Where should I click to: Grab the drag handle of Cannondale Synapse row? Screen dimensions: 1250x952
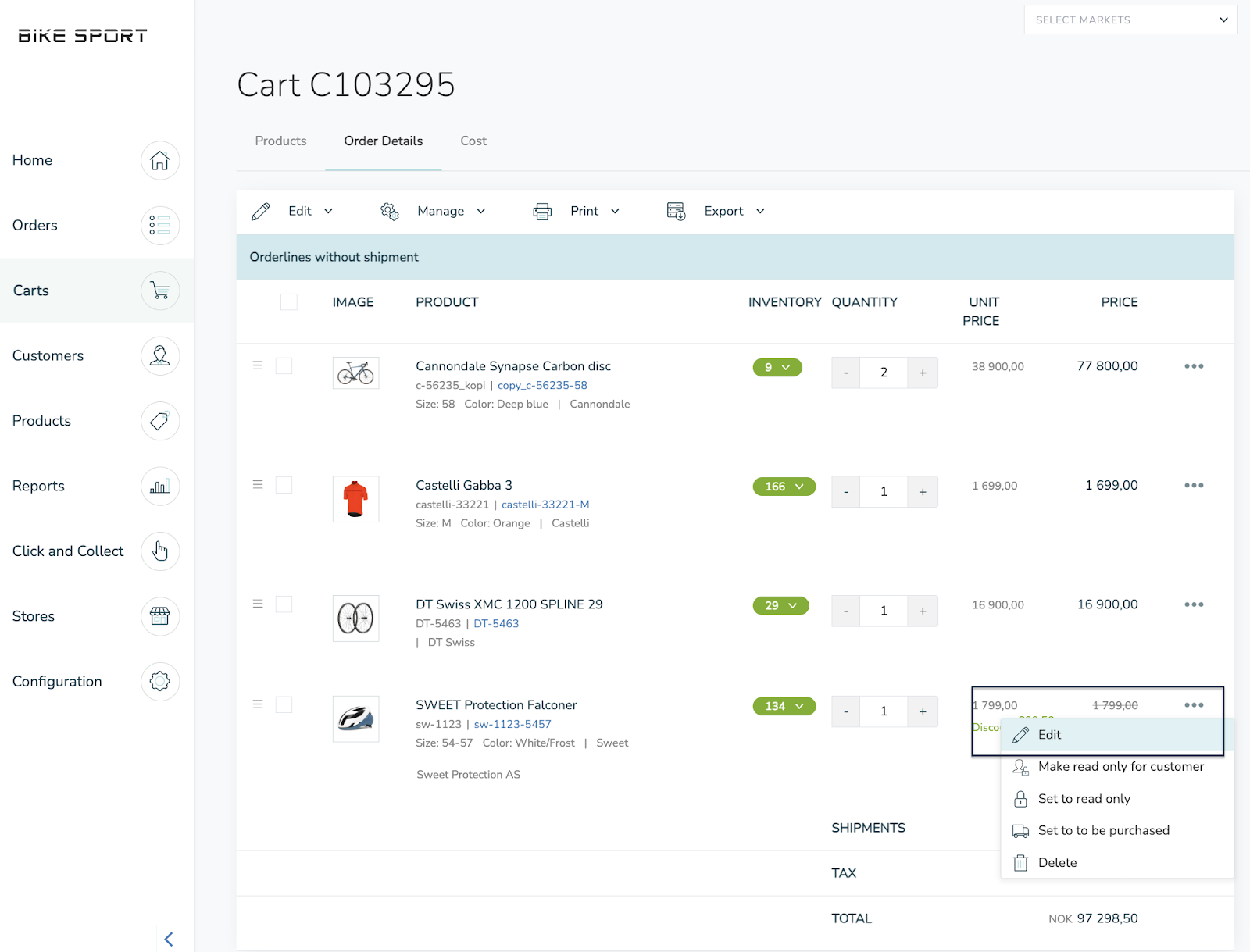(258, 365)
